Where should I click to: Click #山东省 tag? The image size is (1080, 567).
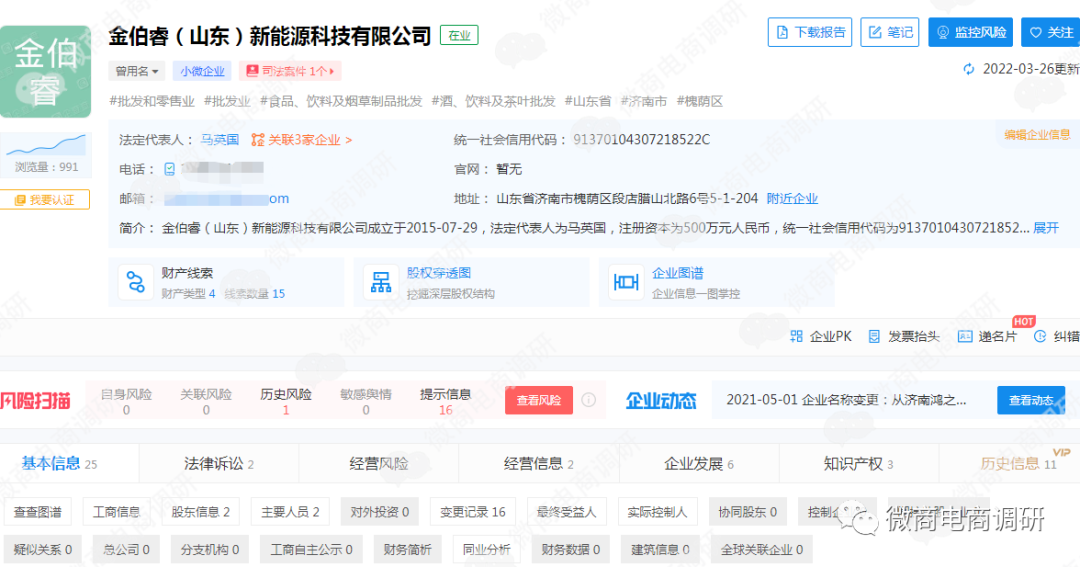588,101
